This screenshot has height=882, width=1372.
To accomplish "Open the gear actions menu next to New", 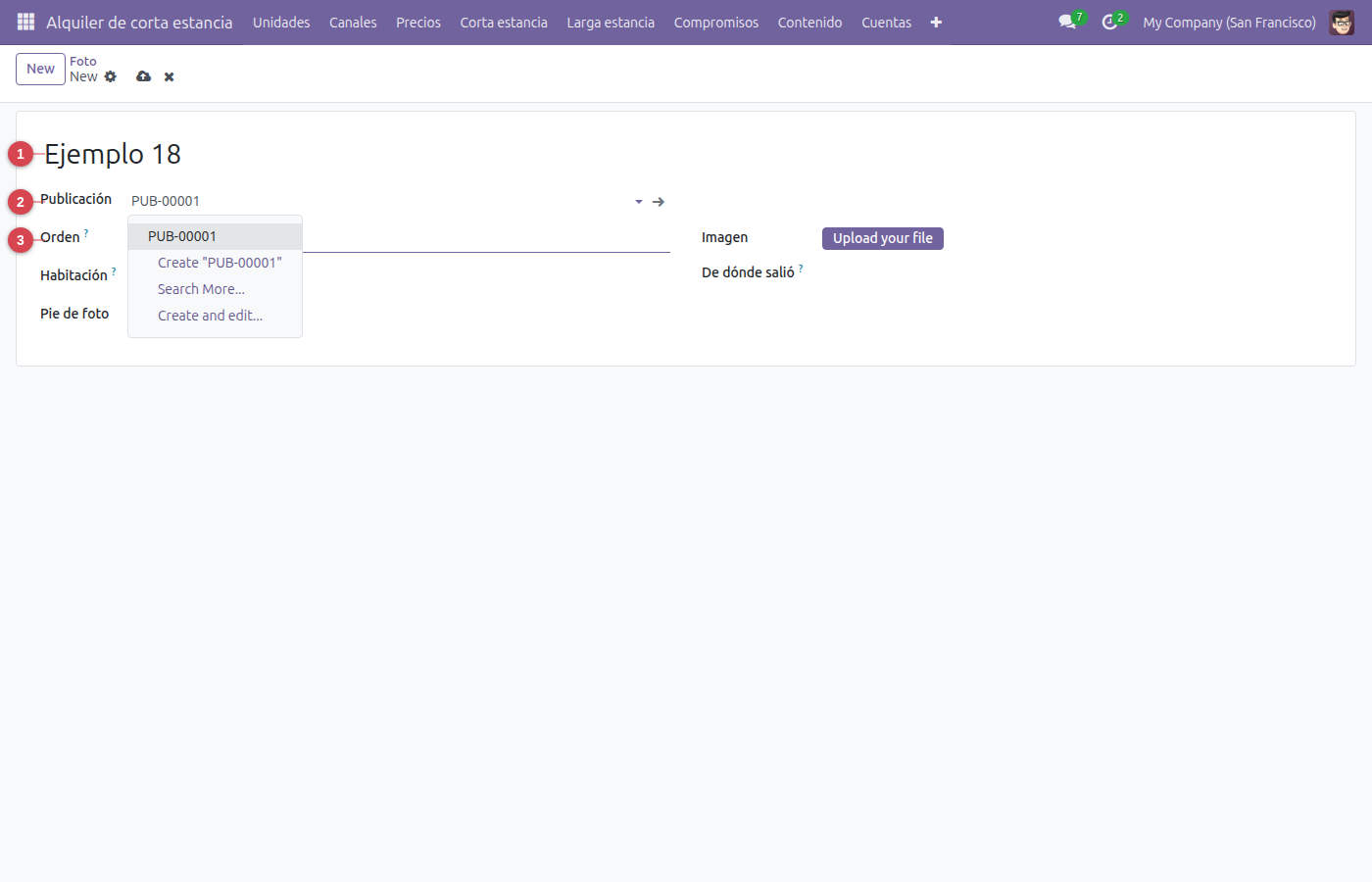I will point(111,76).
